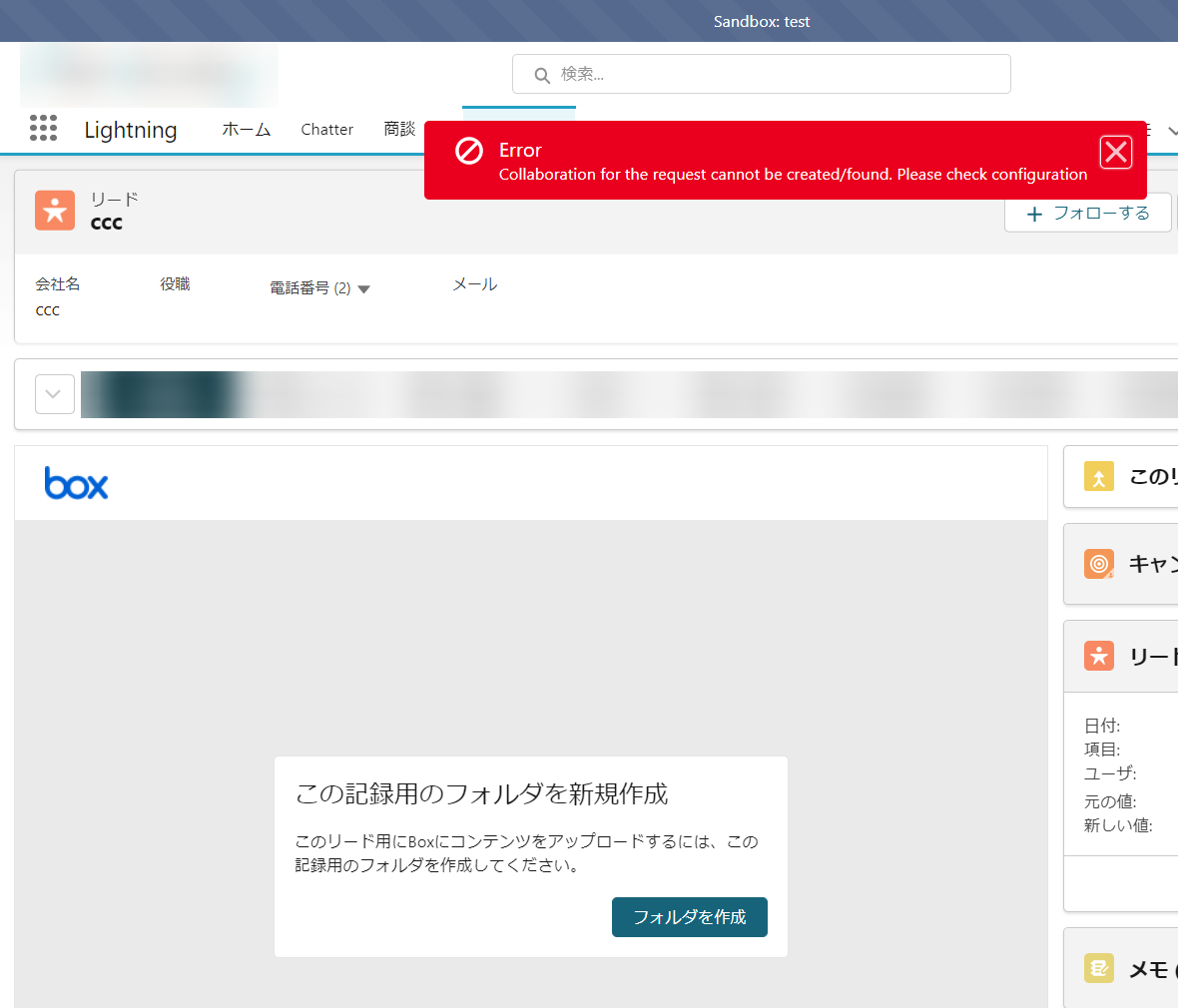Click the magnifier icon in search bar
1178x1008 pixels.
click(x=542, y=75)
